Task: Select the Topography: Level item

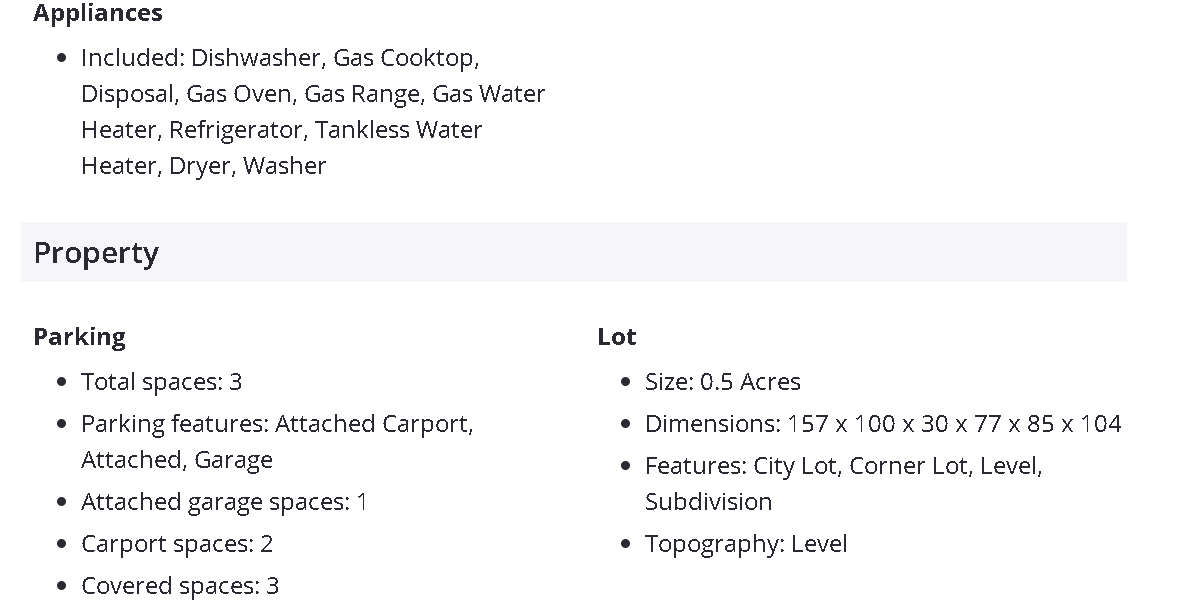Action: click(746, 544)
